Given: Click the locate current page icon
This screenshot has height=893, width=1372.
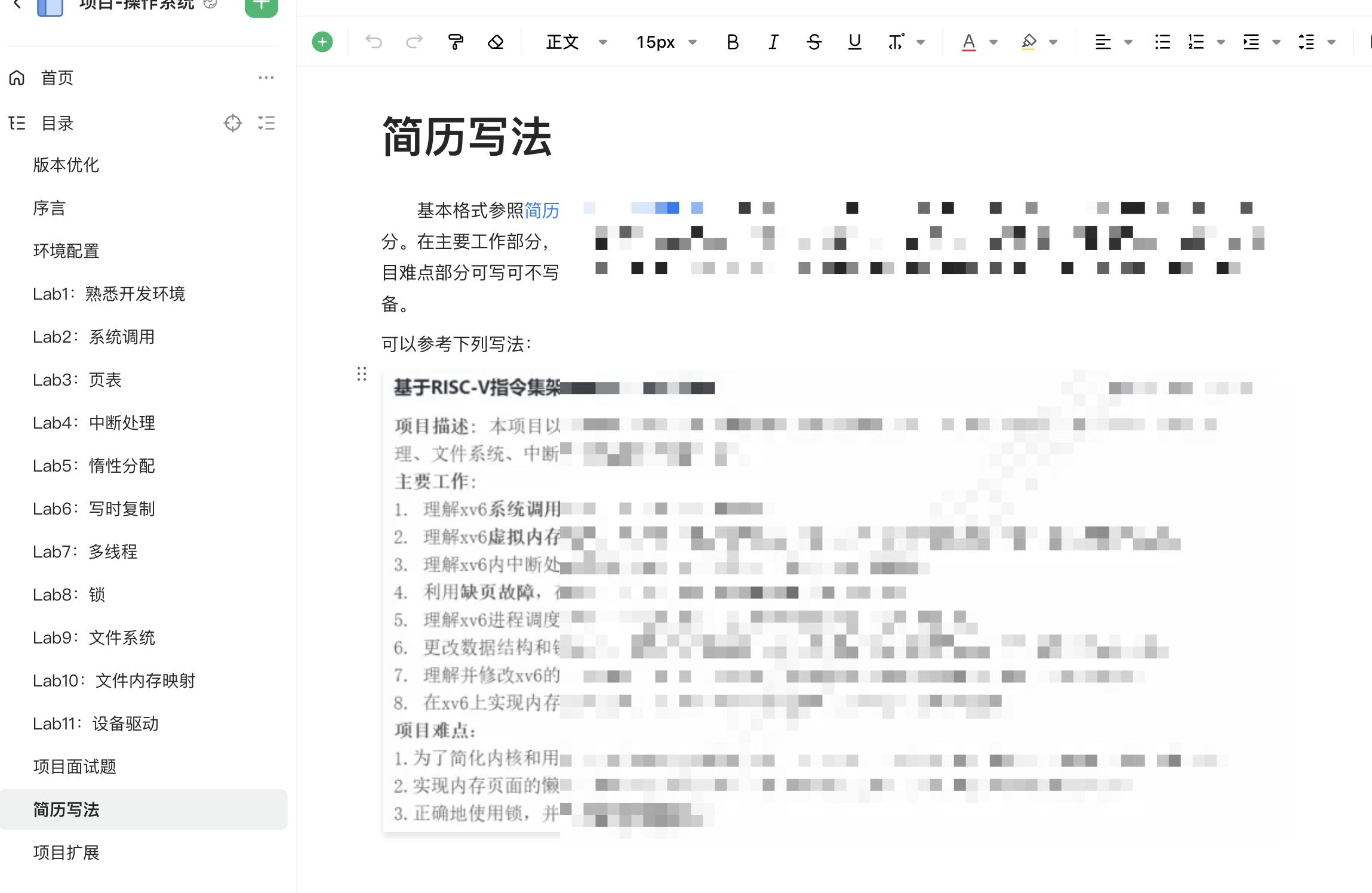Looking at the screenshot, I should (x=232, y=123).
